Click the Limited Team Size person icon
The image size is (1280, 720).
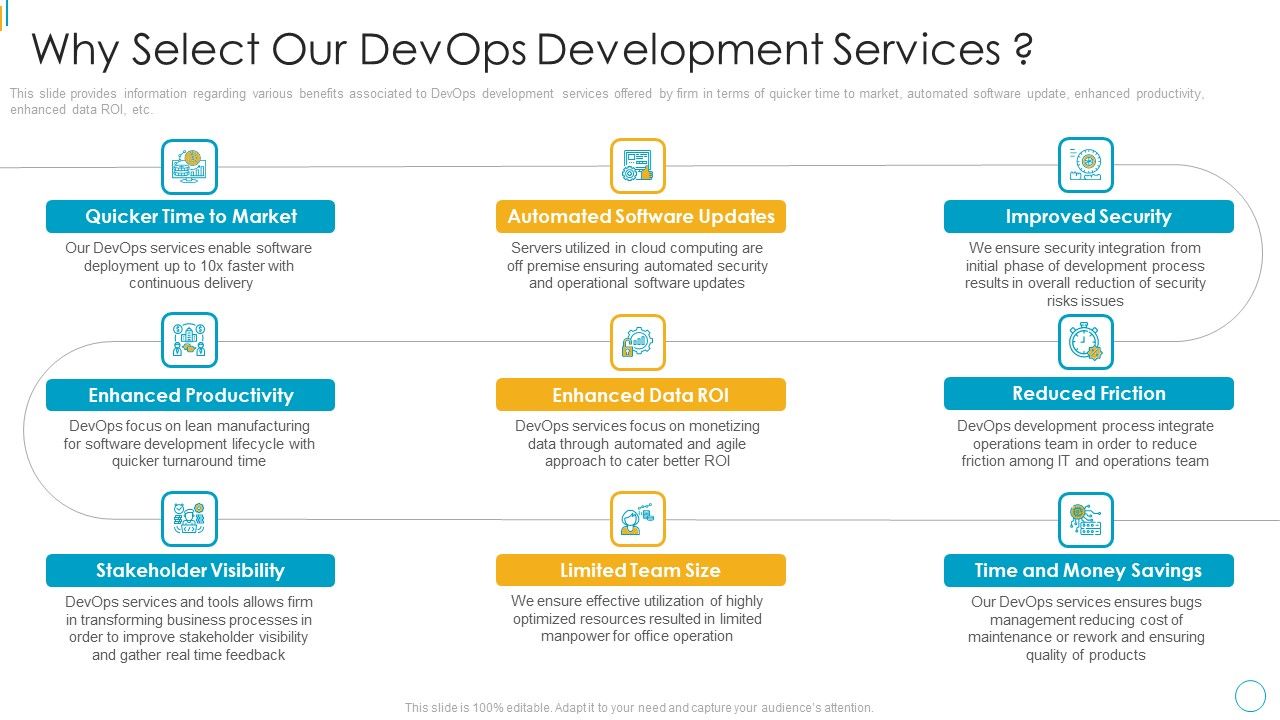pyautogui.click(x=638, y=519)
